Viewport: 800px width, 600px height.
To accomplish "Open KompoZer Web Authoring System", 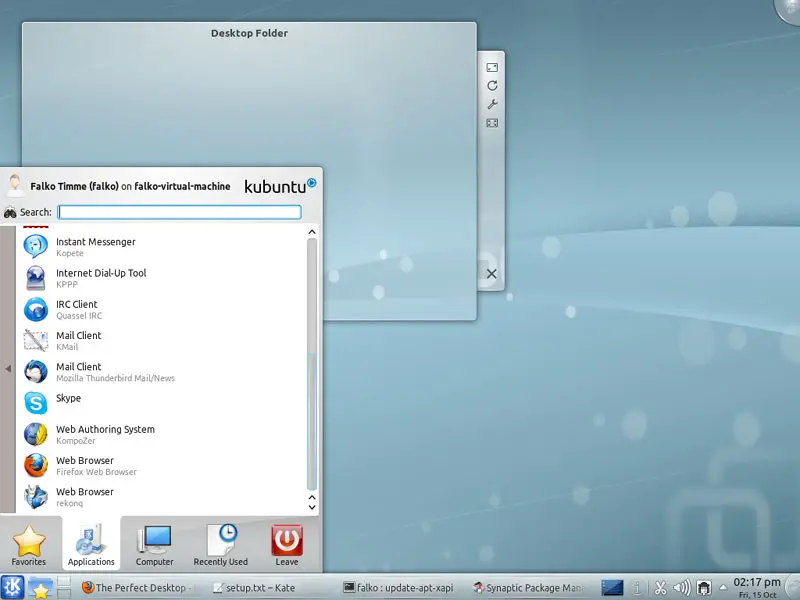I will pos(162,434).
